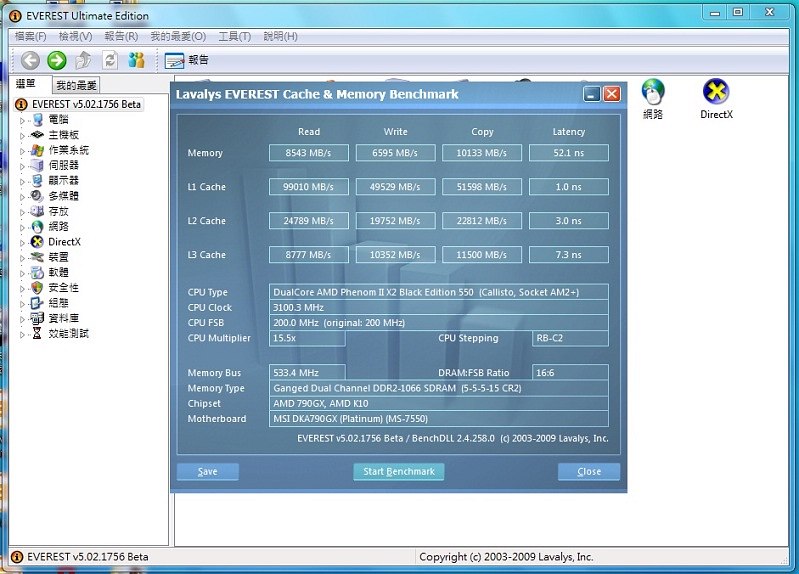Open the 我的最愛(O) menu
The height and width of the screenshot is (574, 799).
pos(178,36)
